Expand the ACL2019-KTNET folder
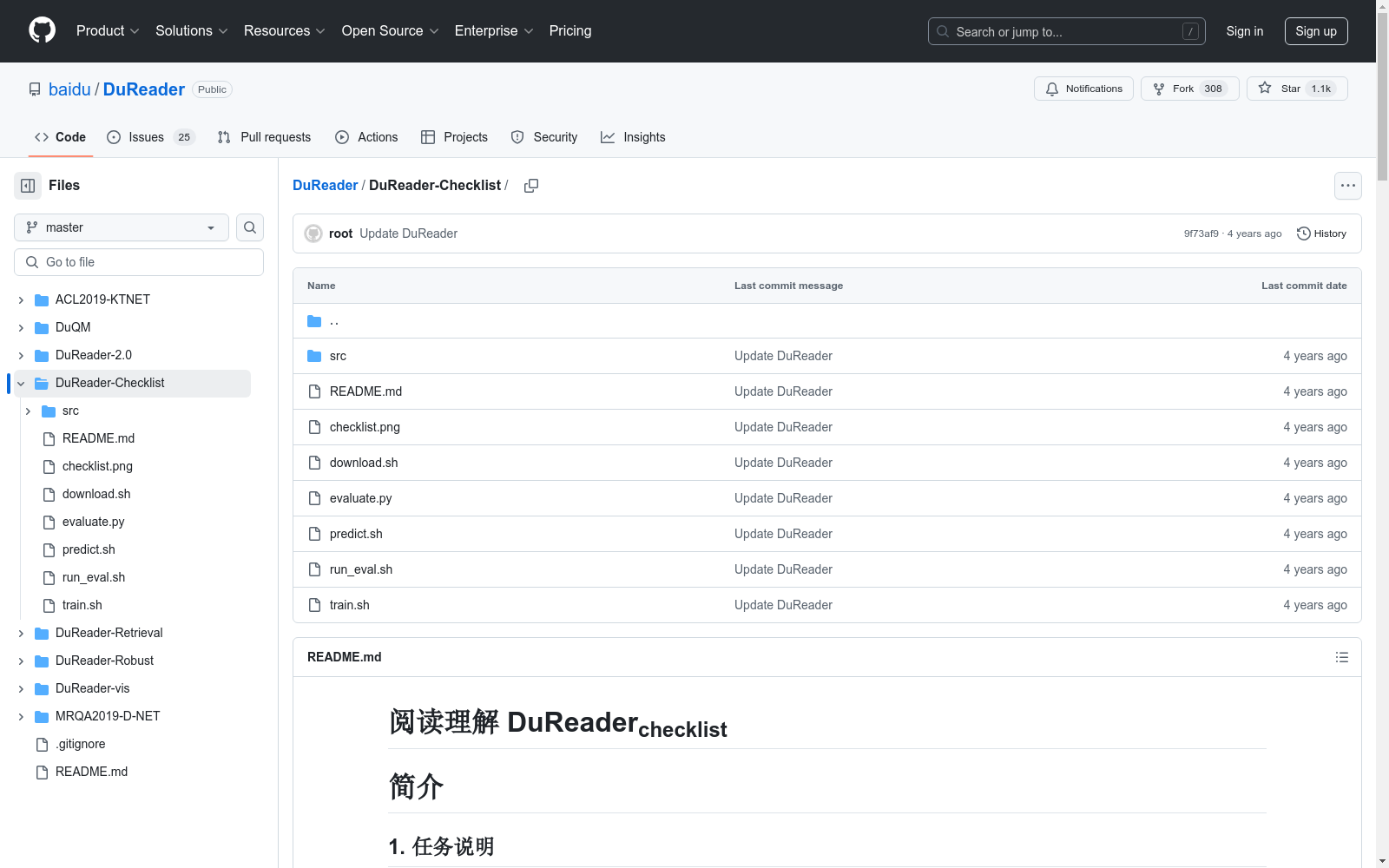 pos(21,299)
